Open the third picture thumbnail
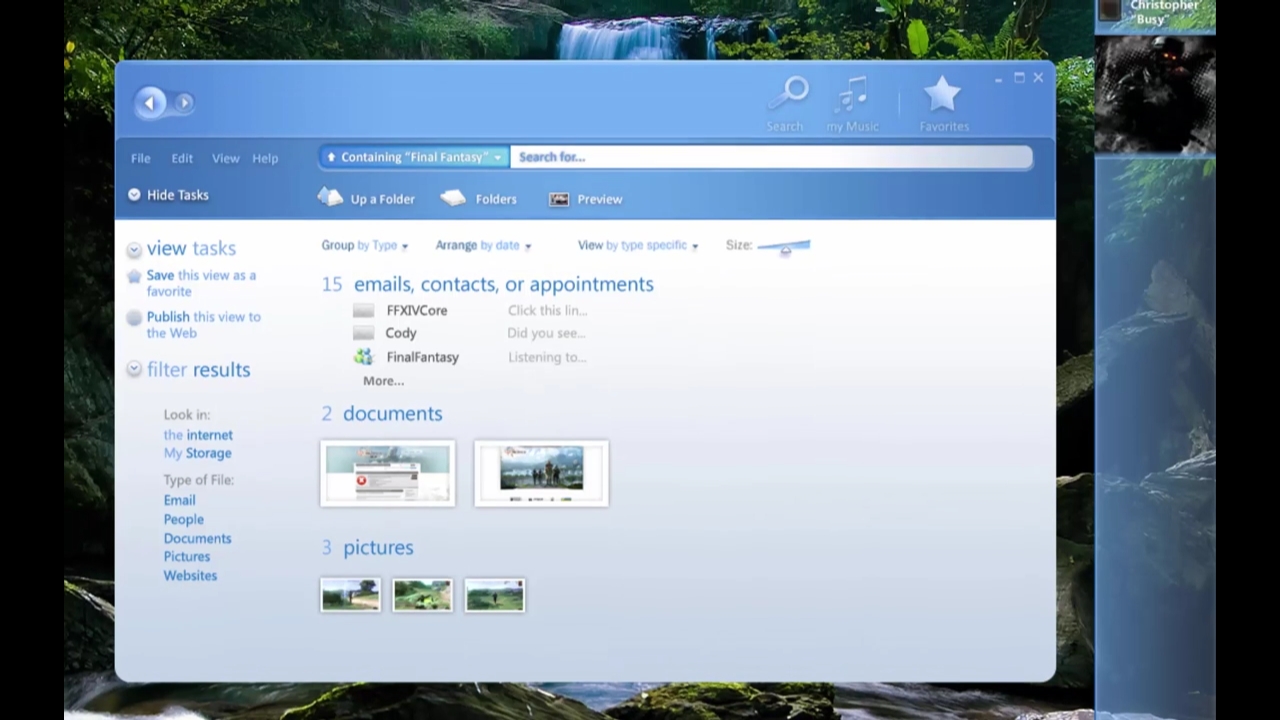The image size is (1280, 720). pyautogui.click(x=495, y=595)
